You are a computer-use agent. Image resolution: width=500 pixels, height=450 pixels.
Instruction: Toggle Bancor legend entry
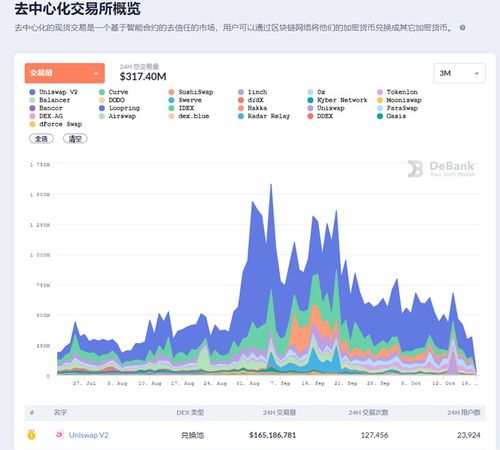46,108
